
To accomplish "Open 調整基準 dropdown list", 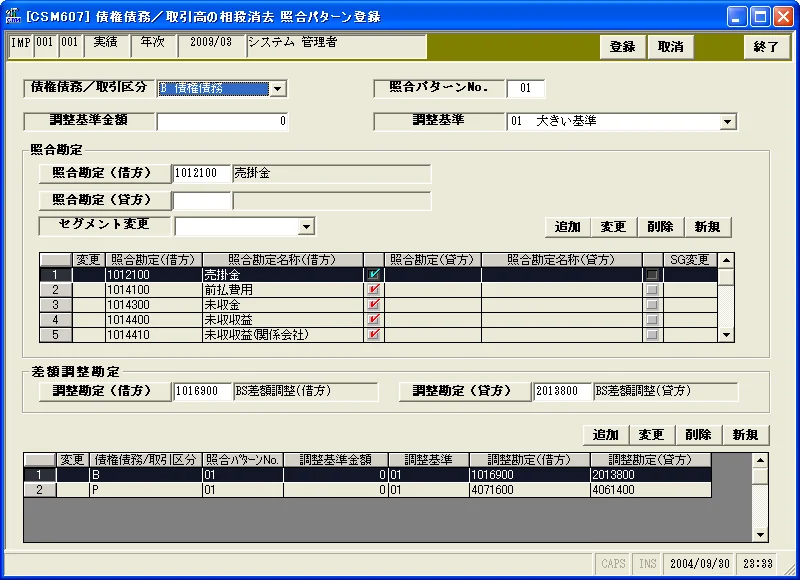I will (728, 122).
